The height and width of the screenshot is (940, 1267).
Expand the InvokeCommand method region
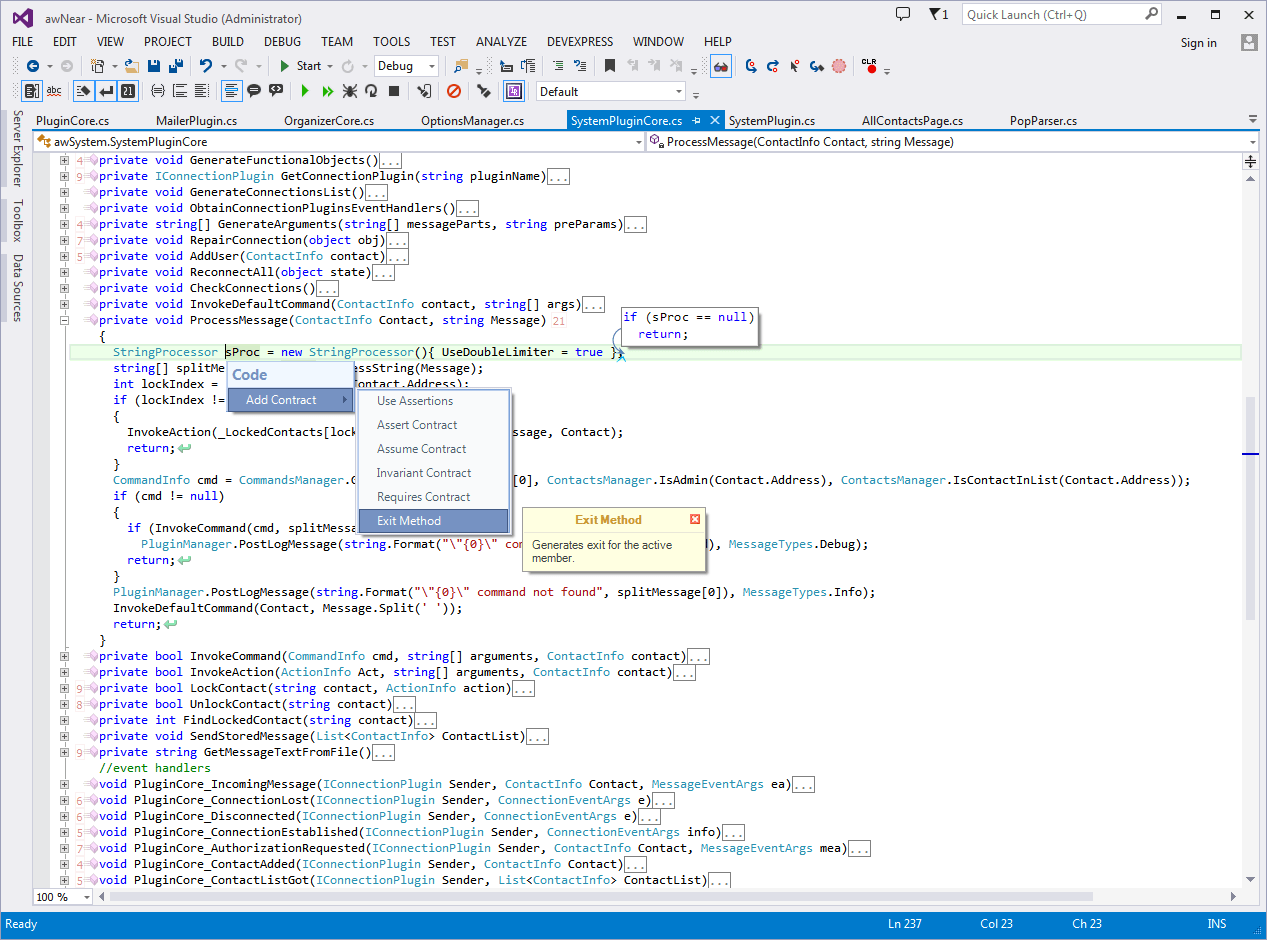click(x=64, y=656)
